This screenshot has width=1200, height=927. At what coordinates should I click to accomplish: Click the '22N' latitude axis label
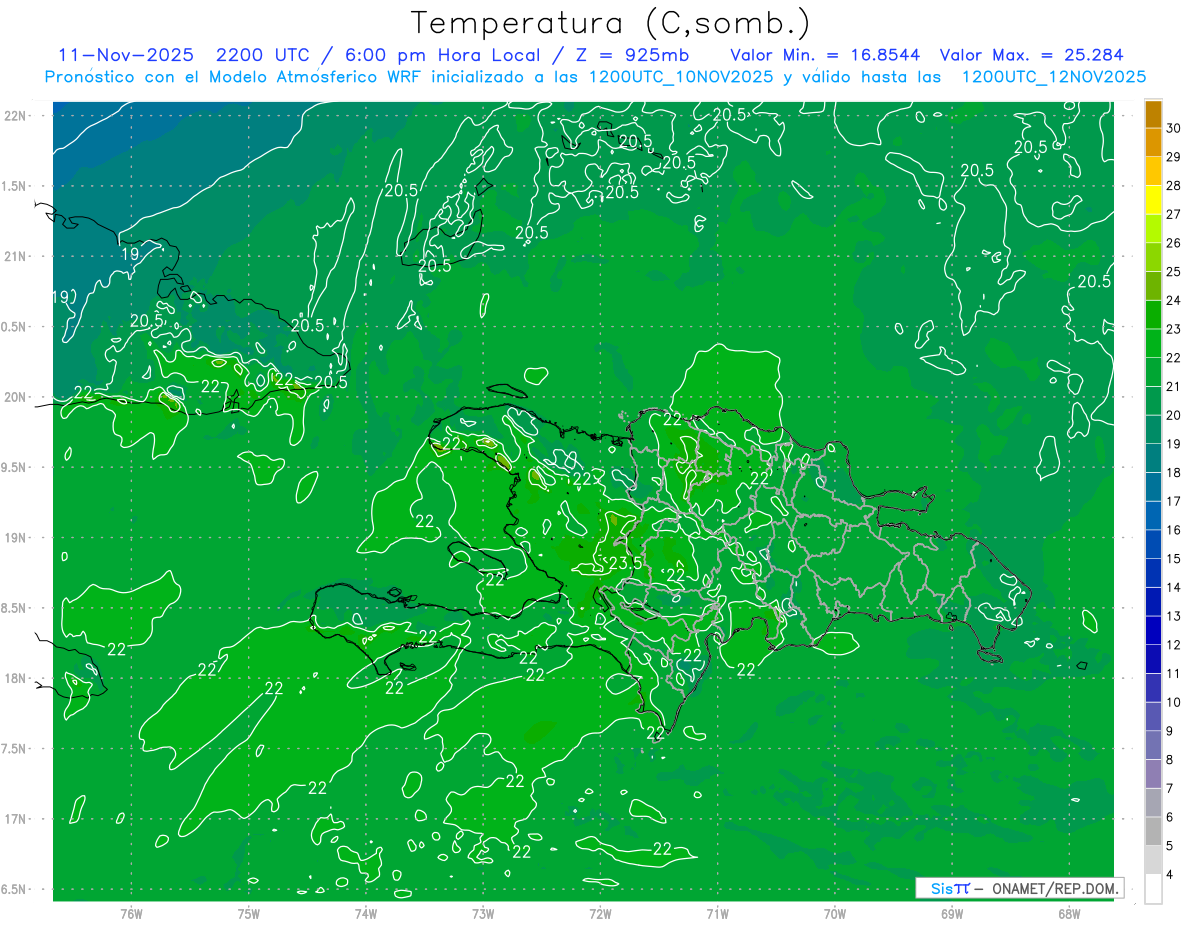(x=15, y=115)
